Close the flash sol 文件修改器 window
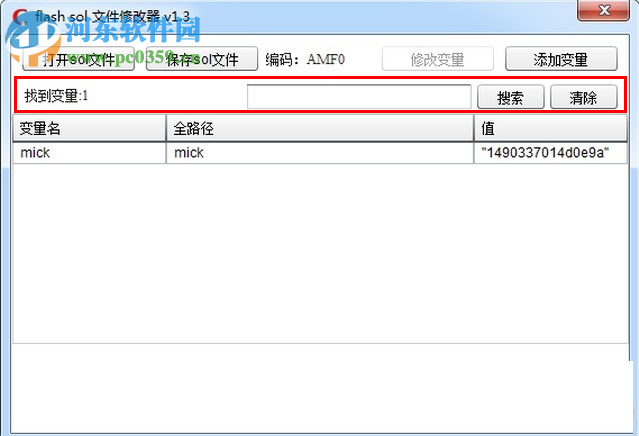 click(604, 10)
